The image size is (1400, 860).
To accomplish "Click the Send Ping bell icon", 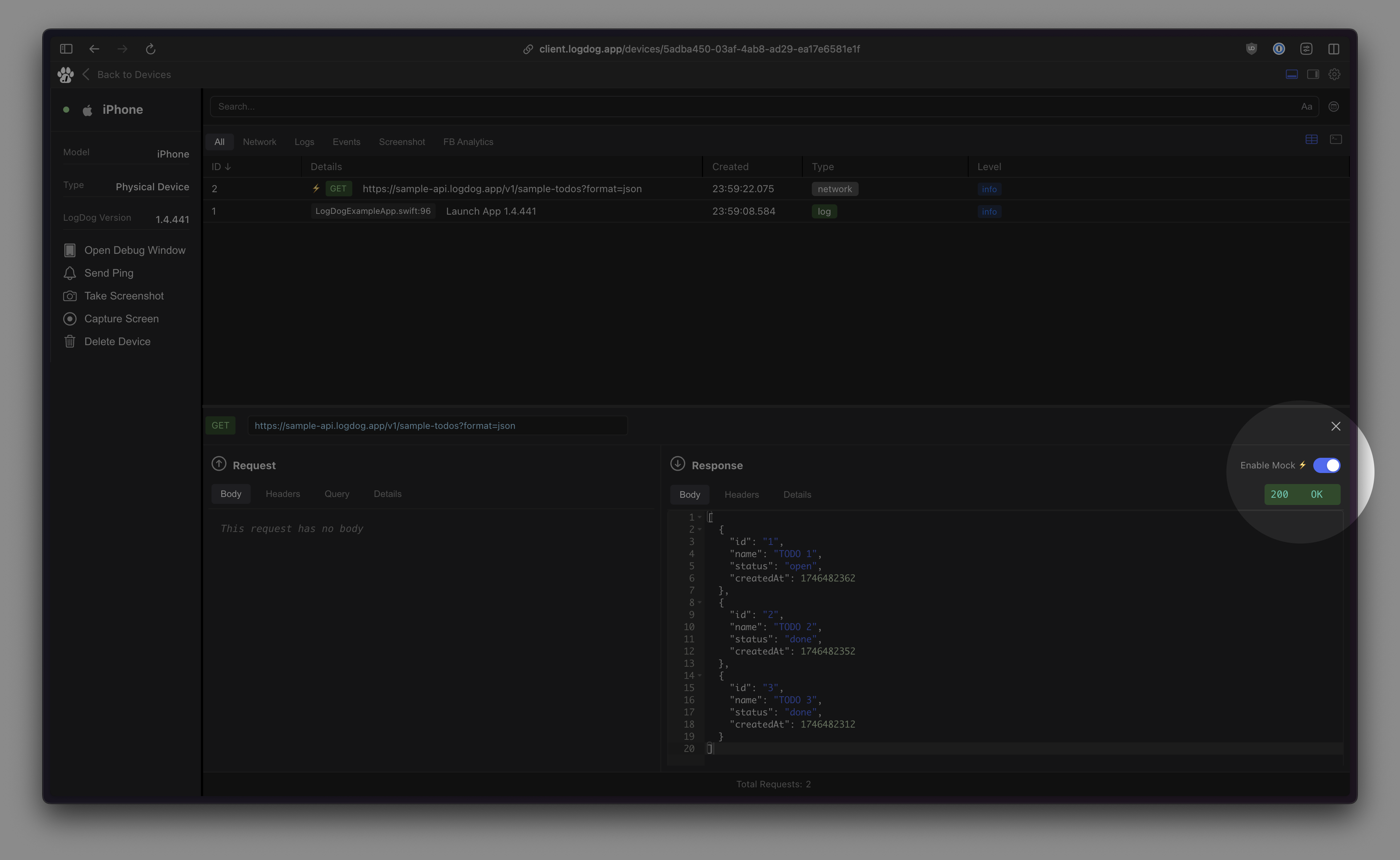I will click(x=70, y=273).
